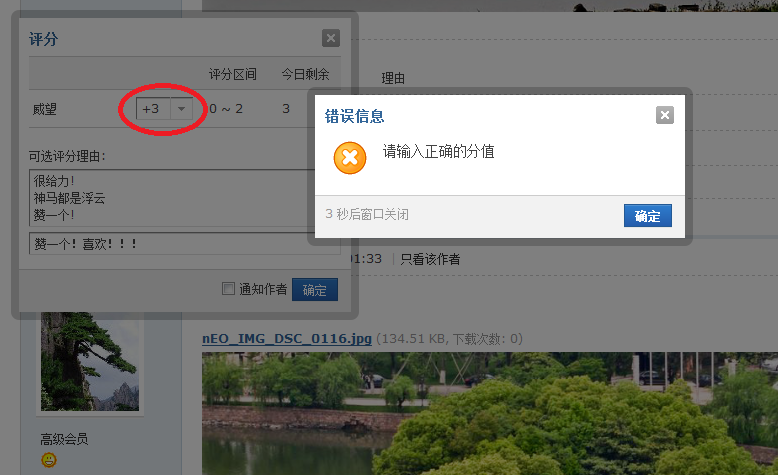Image resolution: width=780 pixels, height=475 pixels.
Task: Click the 威望 score field showing +3
Action: coord(153,108)
